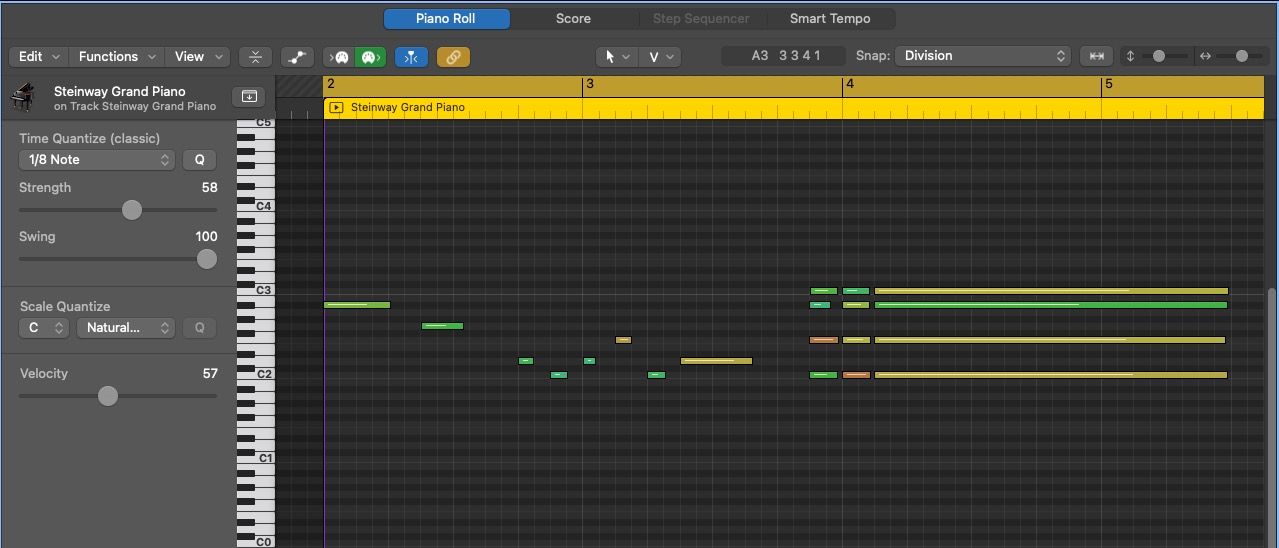Click the C0 key on the piano keyboard

point(255,542)
